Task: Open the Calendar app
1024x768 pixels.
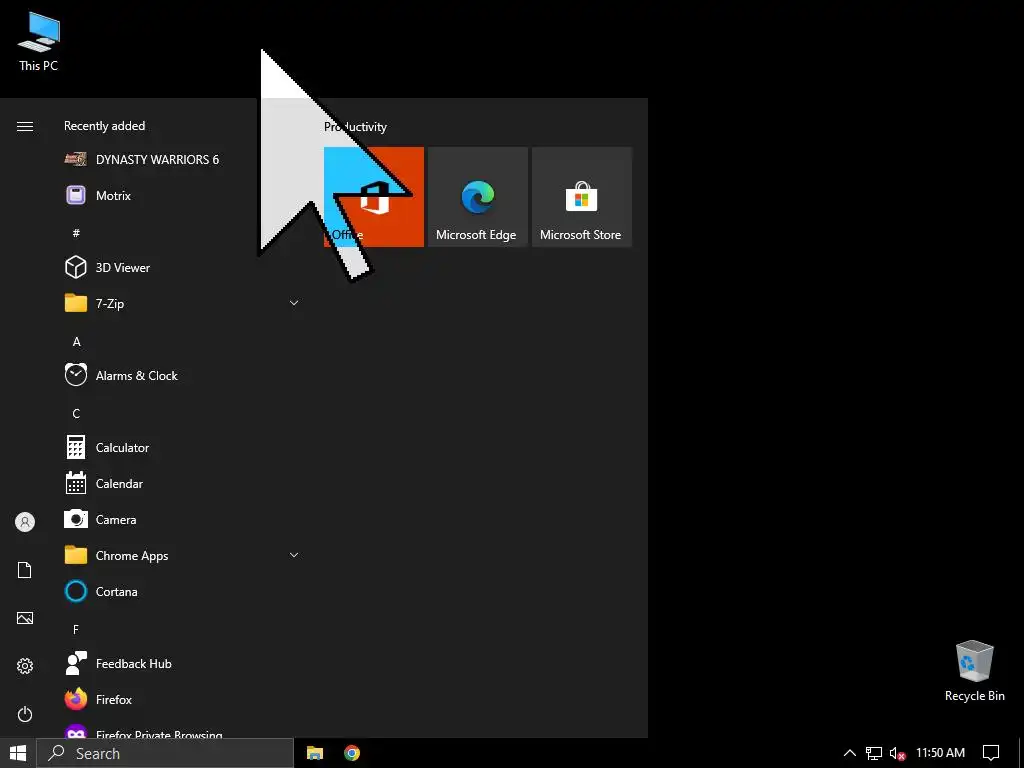Action: pyautogui.click(x=182, y=483)
